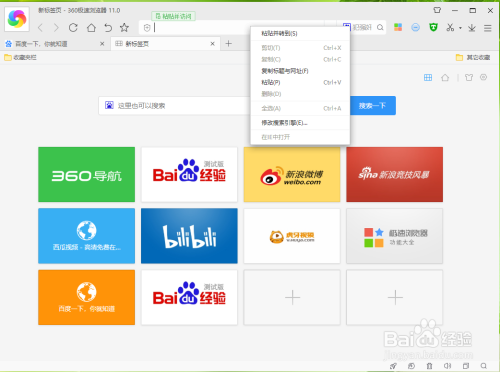
Task: Click the scissors screenshot tool icon
Action: [x=450, y=28]
